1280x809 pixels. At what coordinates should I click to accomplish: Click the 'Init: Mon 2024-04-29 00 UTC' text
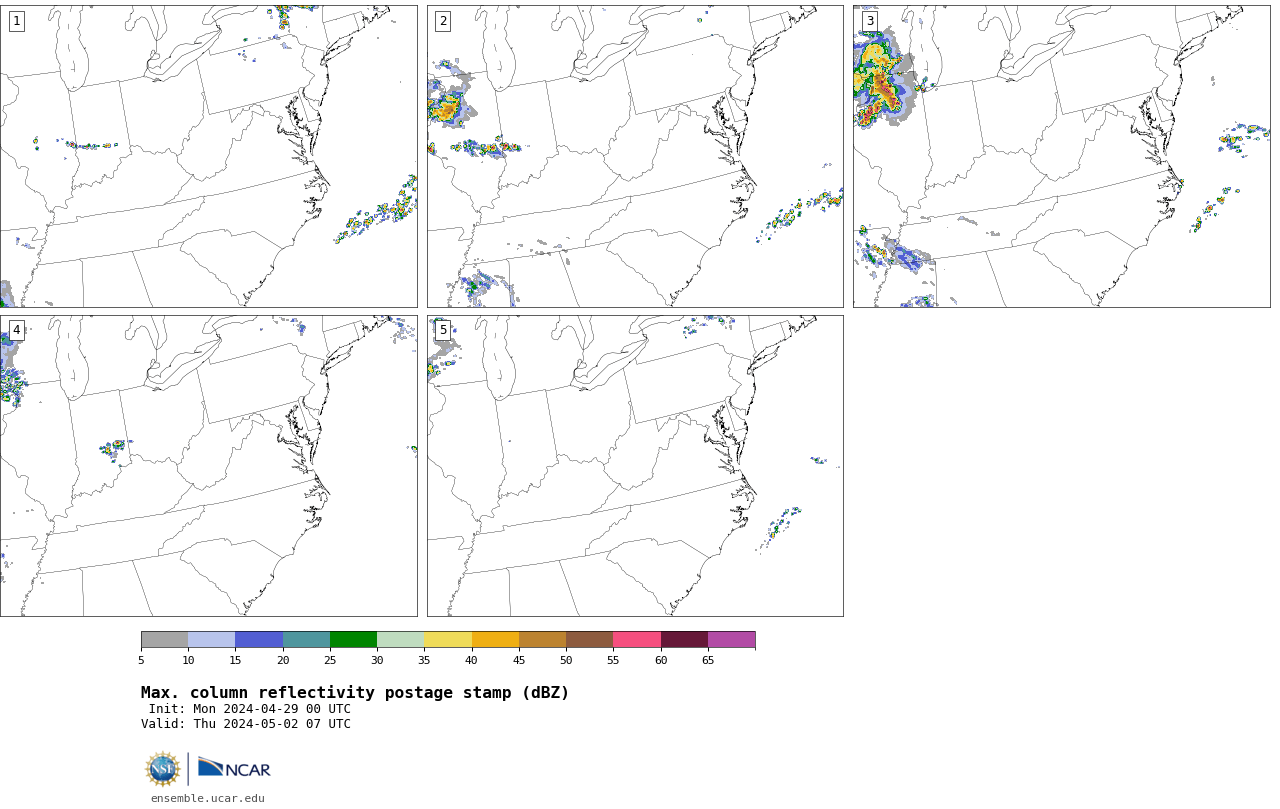click(250, 709)
